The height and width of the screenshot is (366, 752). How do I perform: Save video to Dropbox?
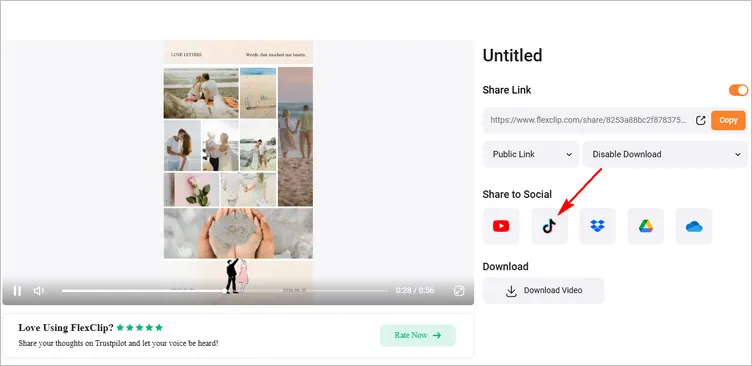pyautogui.click(x=598, y=226)
